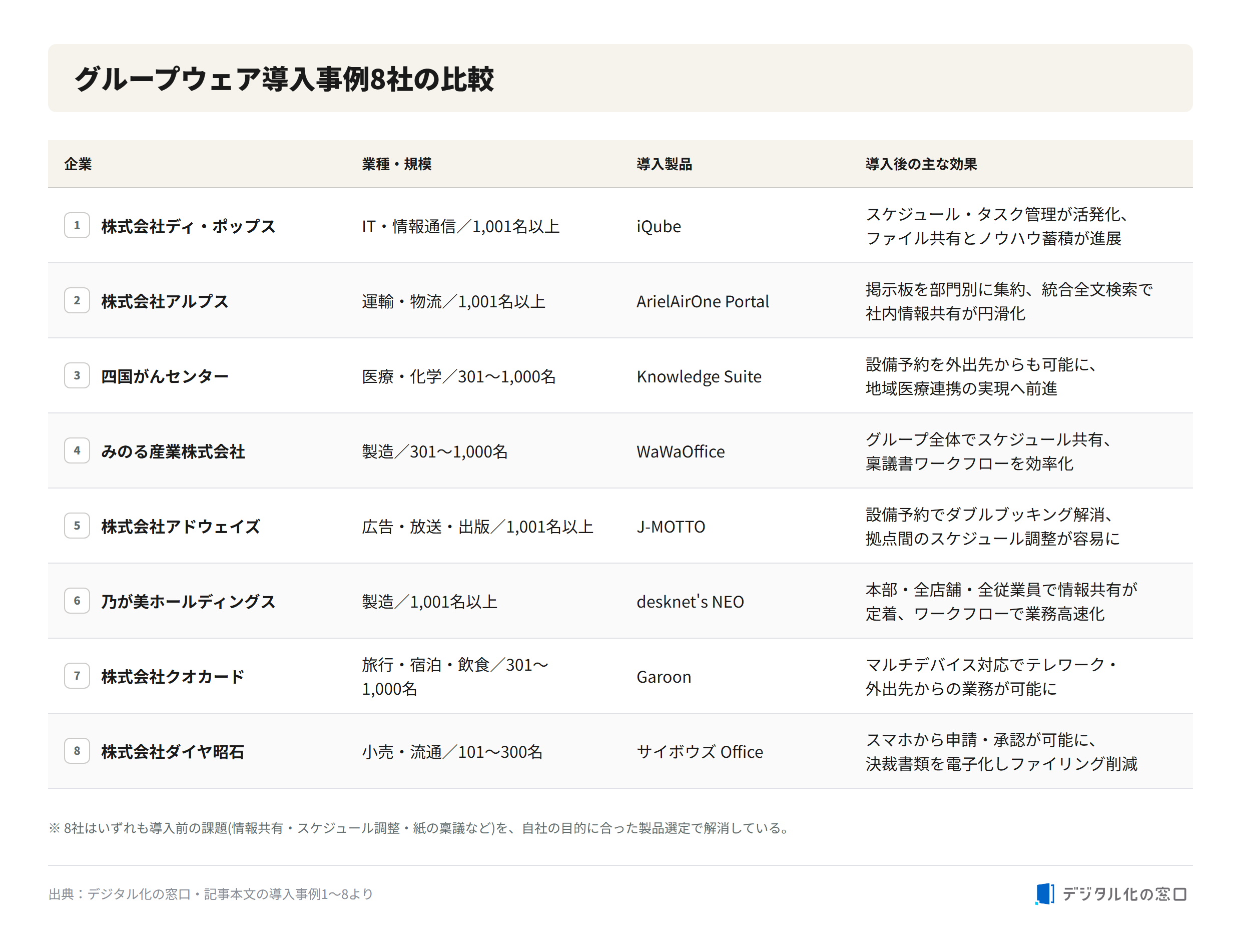Click the ArielAirOne Portal product cell
This screenshot has height=952, width=1241.
703,301
